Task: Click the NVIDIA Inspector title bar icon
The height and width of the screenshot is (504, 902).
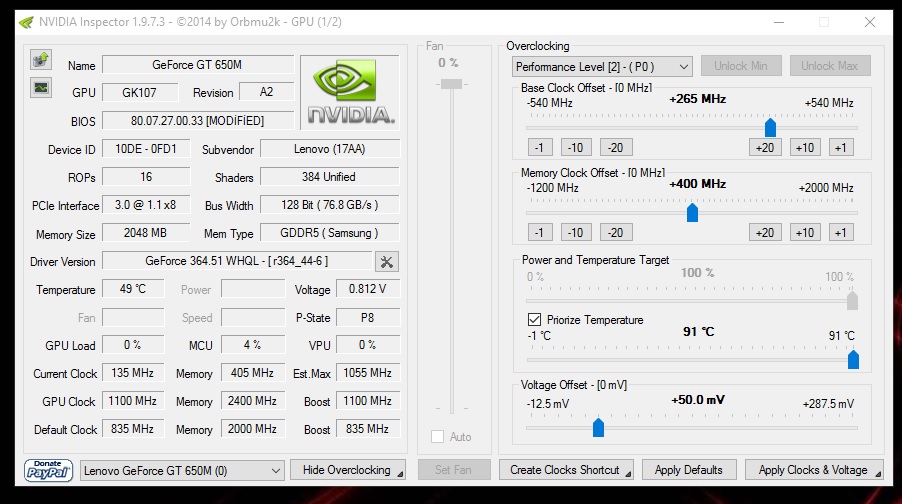Action: pos(26,22)
